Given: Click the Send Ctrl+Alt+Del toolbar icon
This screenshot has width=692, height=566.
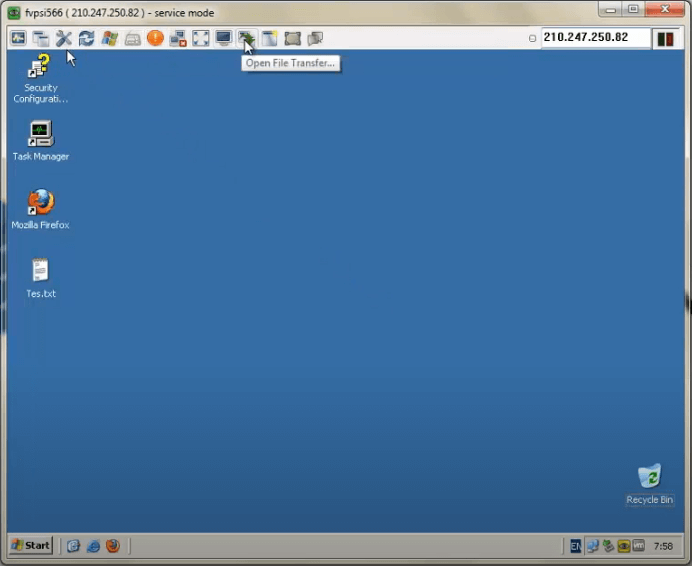Looking at the screenshot, I should 19,38.
